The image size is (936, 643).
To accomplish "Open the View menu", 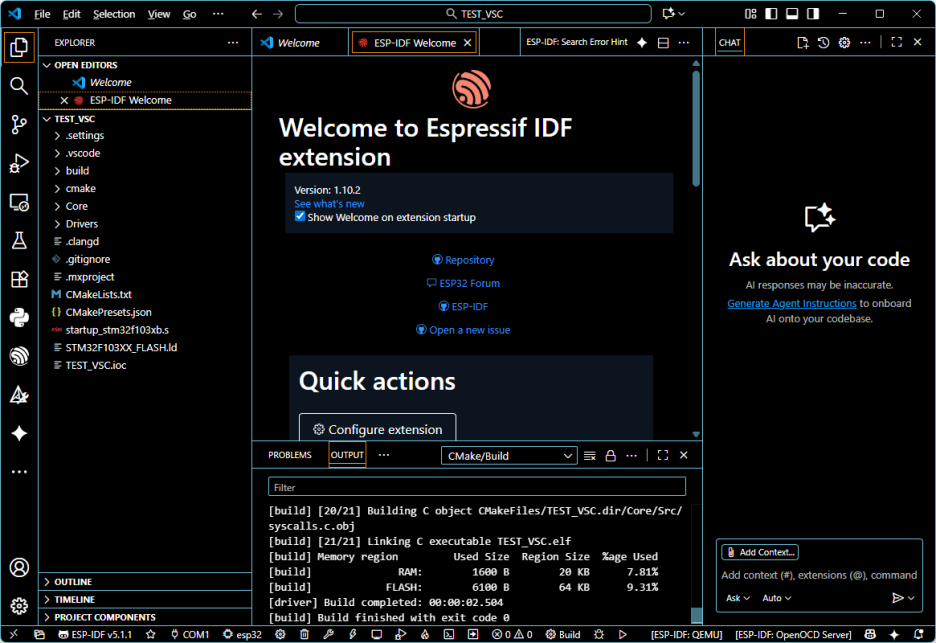I will [x=159, y=14].
